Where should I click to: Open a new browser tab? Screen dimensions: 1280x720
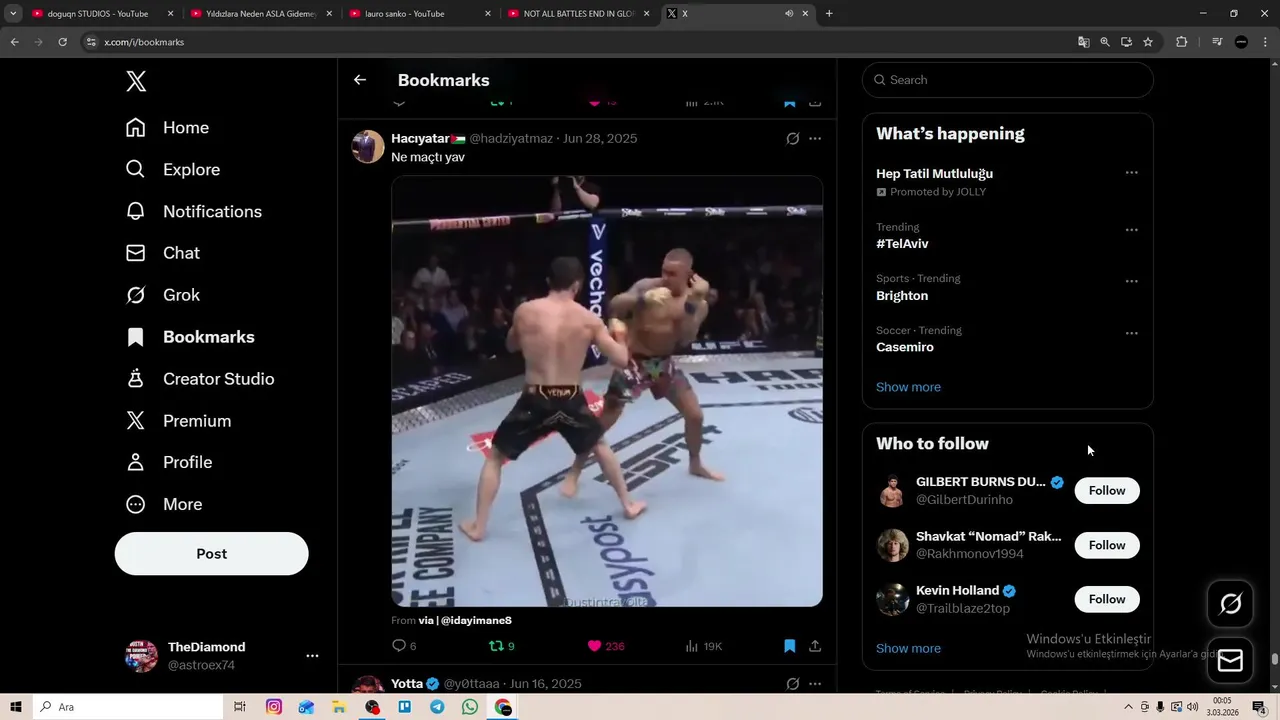(x=829, y=14)
